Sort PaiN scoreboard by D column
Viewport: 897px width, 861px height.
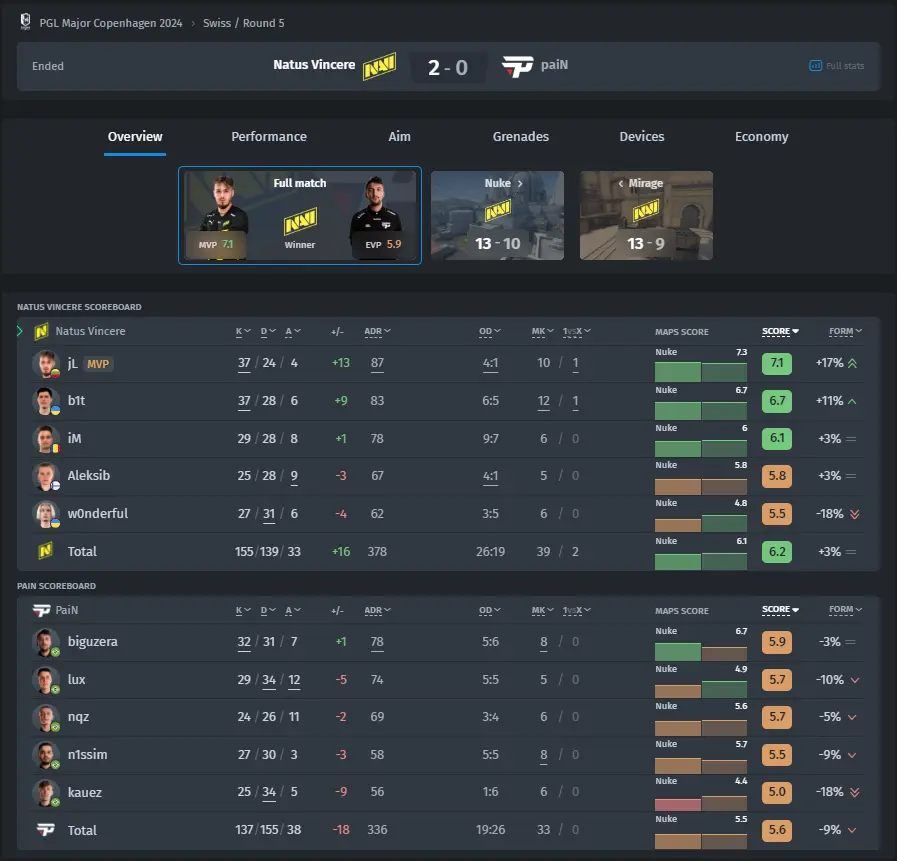(268, 610)
